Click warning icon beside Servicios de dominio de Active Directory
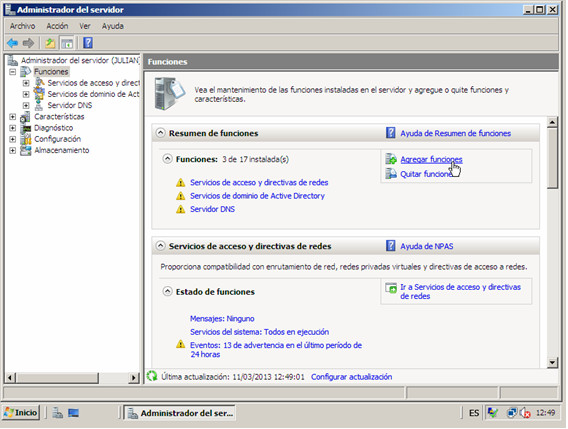 180,196
